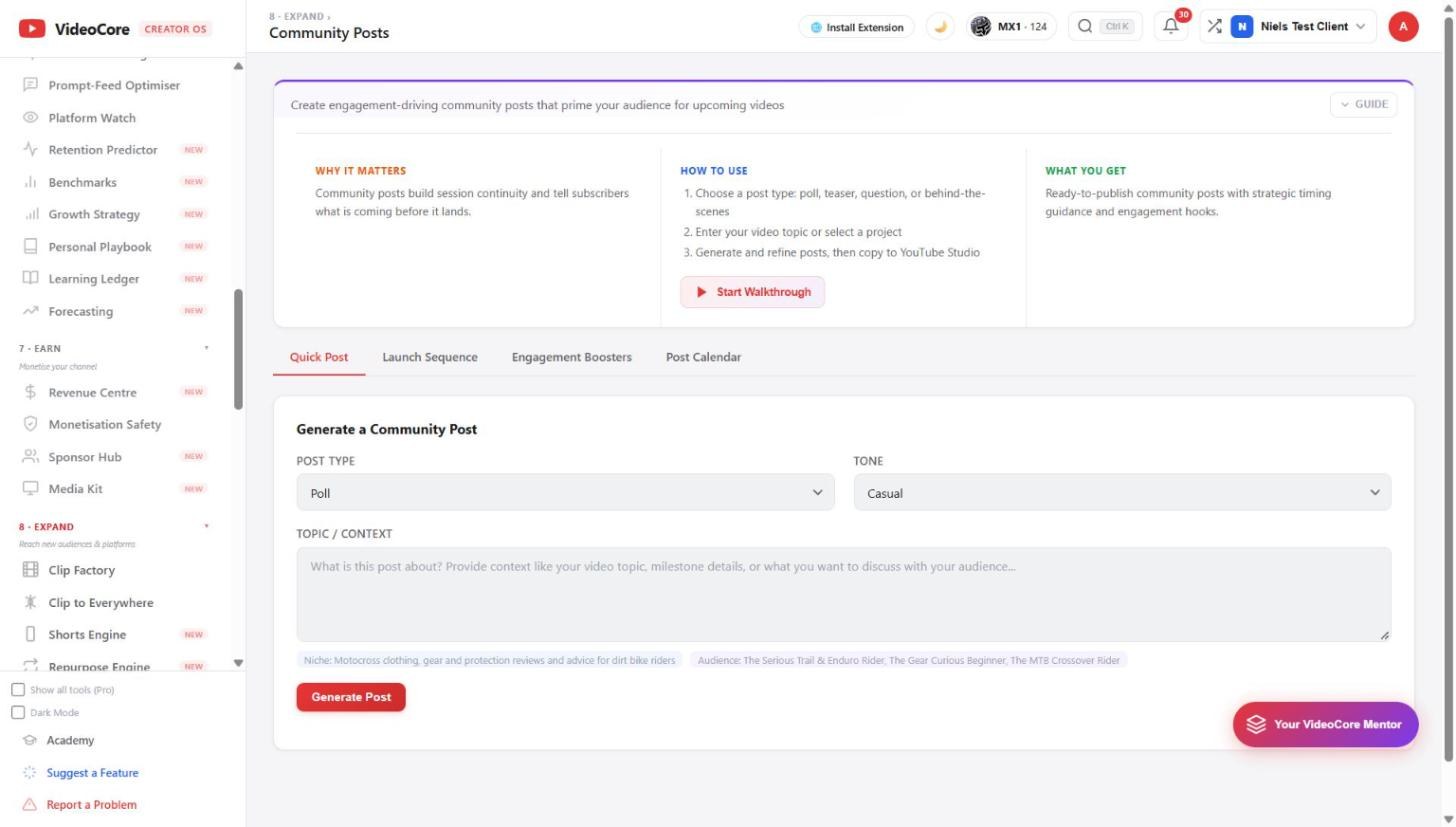Screen dimensions: 1456x827
Task: Open search with magnifier icon
Action: (x=1085, y=26)
